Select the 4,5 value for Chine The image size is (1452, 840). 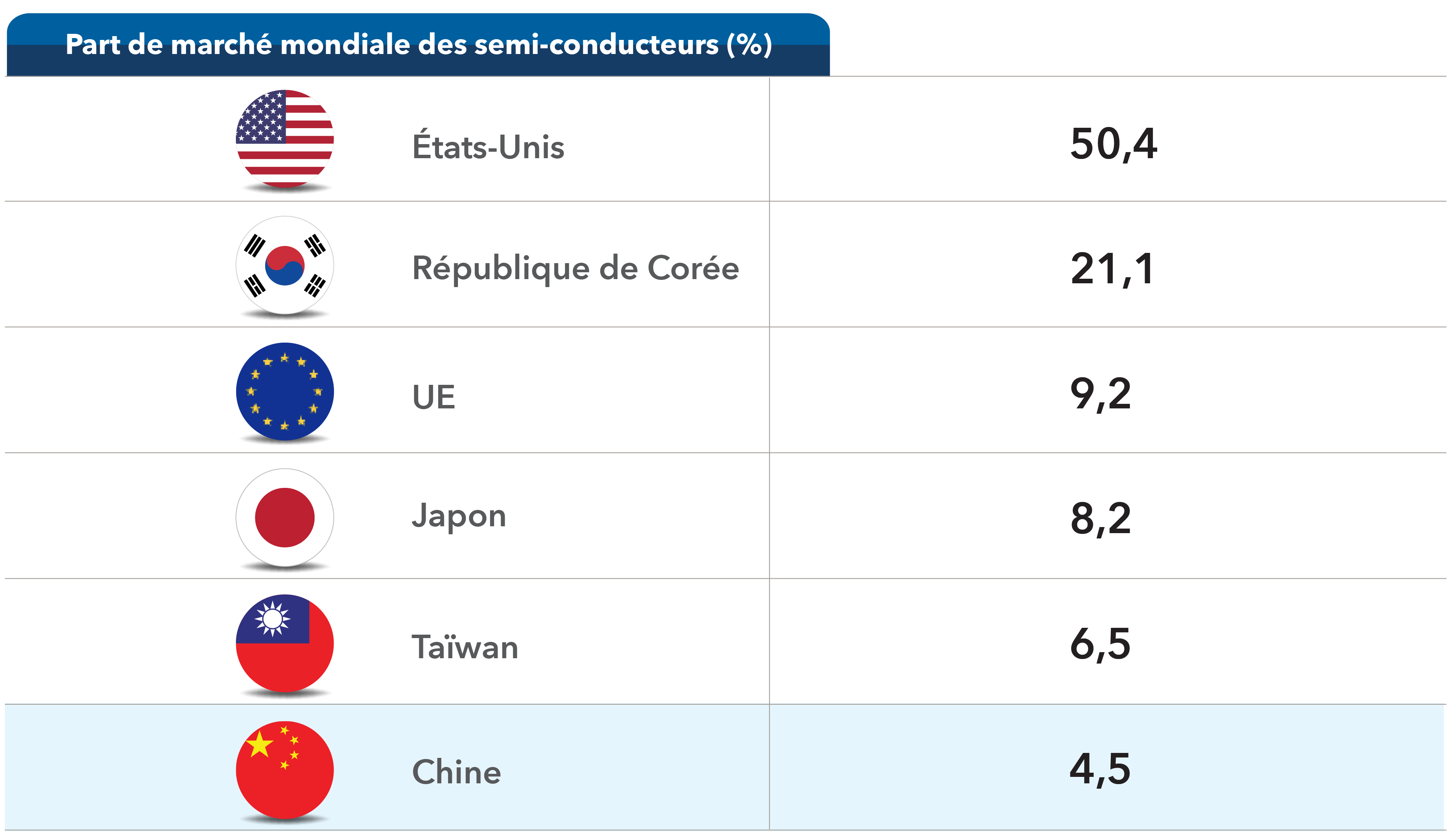click(x=1101, y=769)
